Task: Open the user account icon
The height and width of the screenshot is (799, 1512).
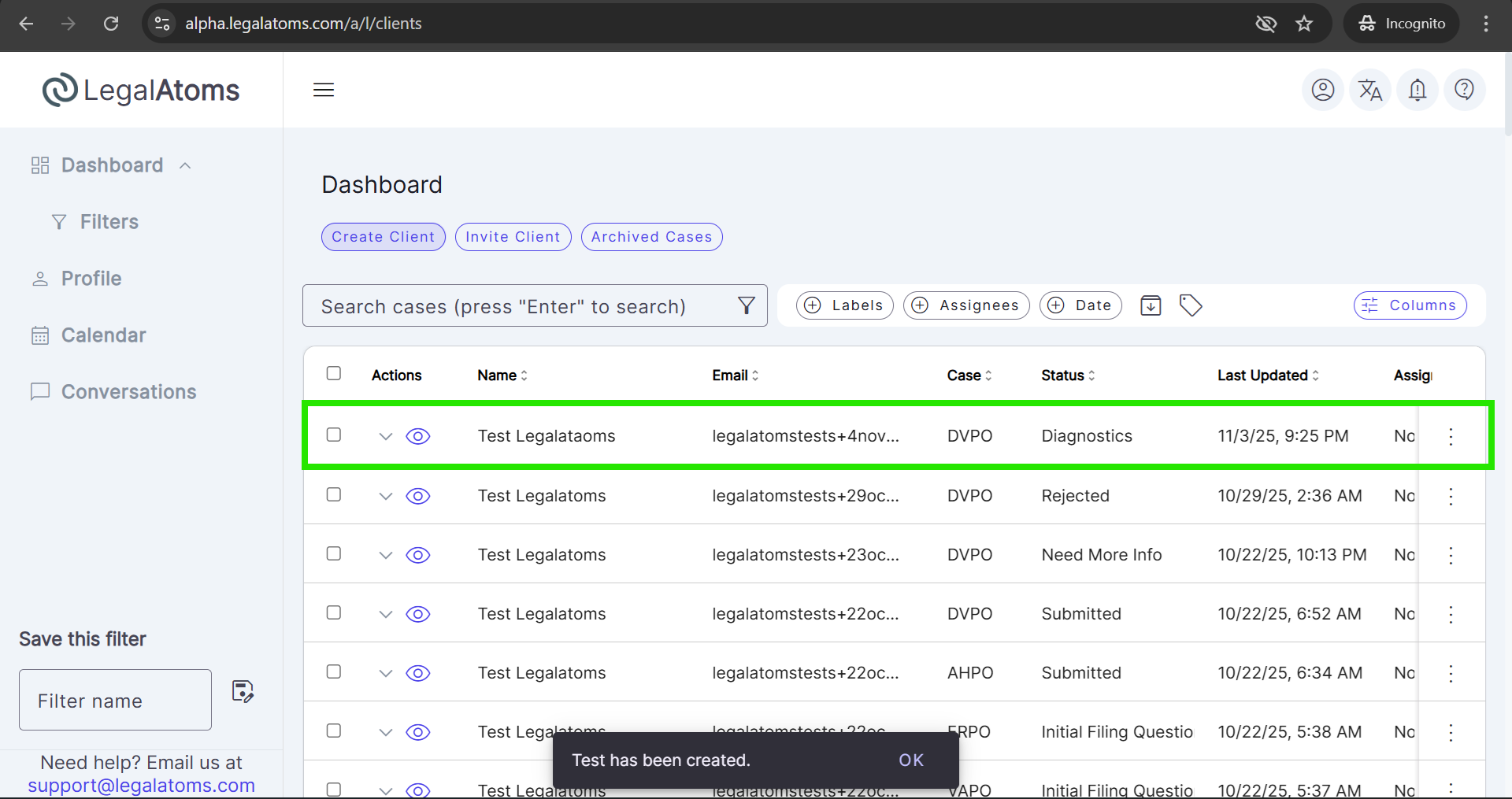Action: click(x=1322, y=90)
